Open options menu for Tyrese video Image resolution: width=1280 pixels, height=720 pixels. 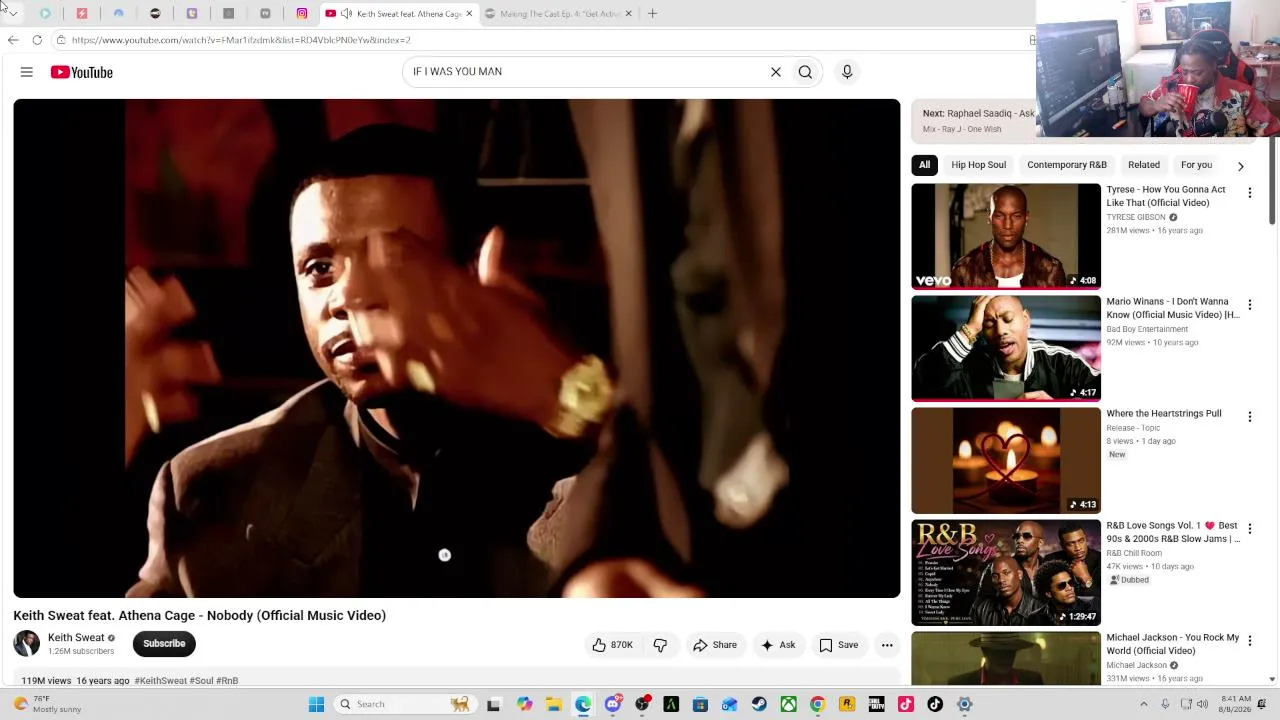(x=1249, y=193)
